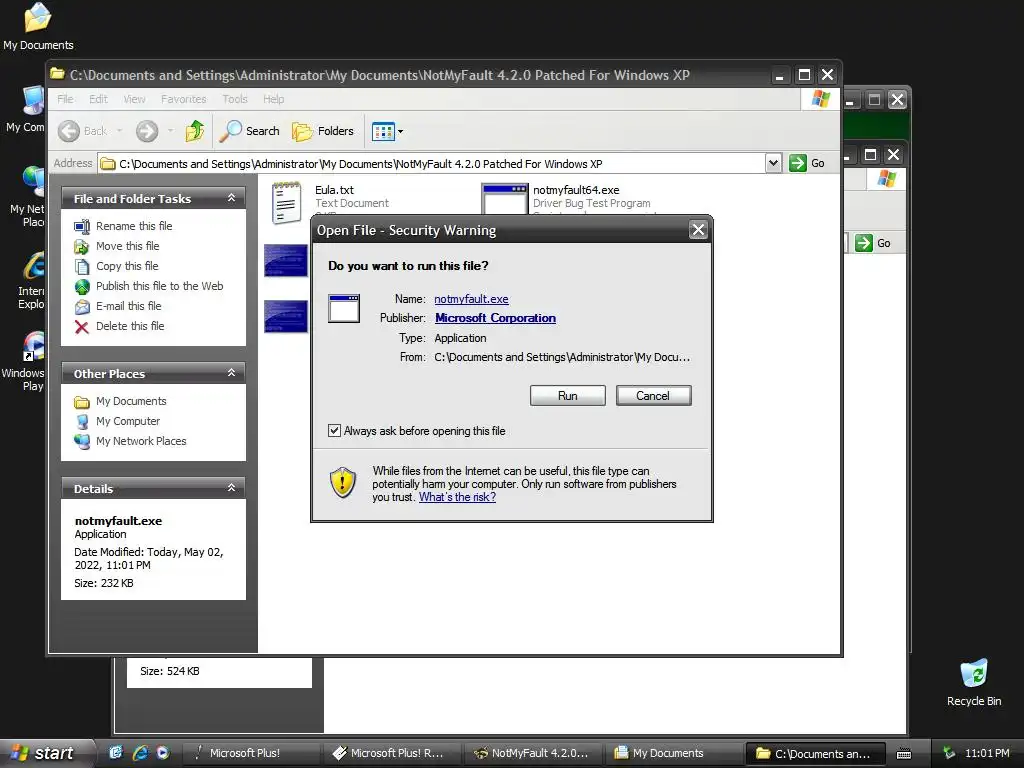This screenshot has height=768, width=1024.
Task: Click the C:\Documents an... taskbar button
Action: [815, 754]
